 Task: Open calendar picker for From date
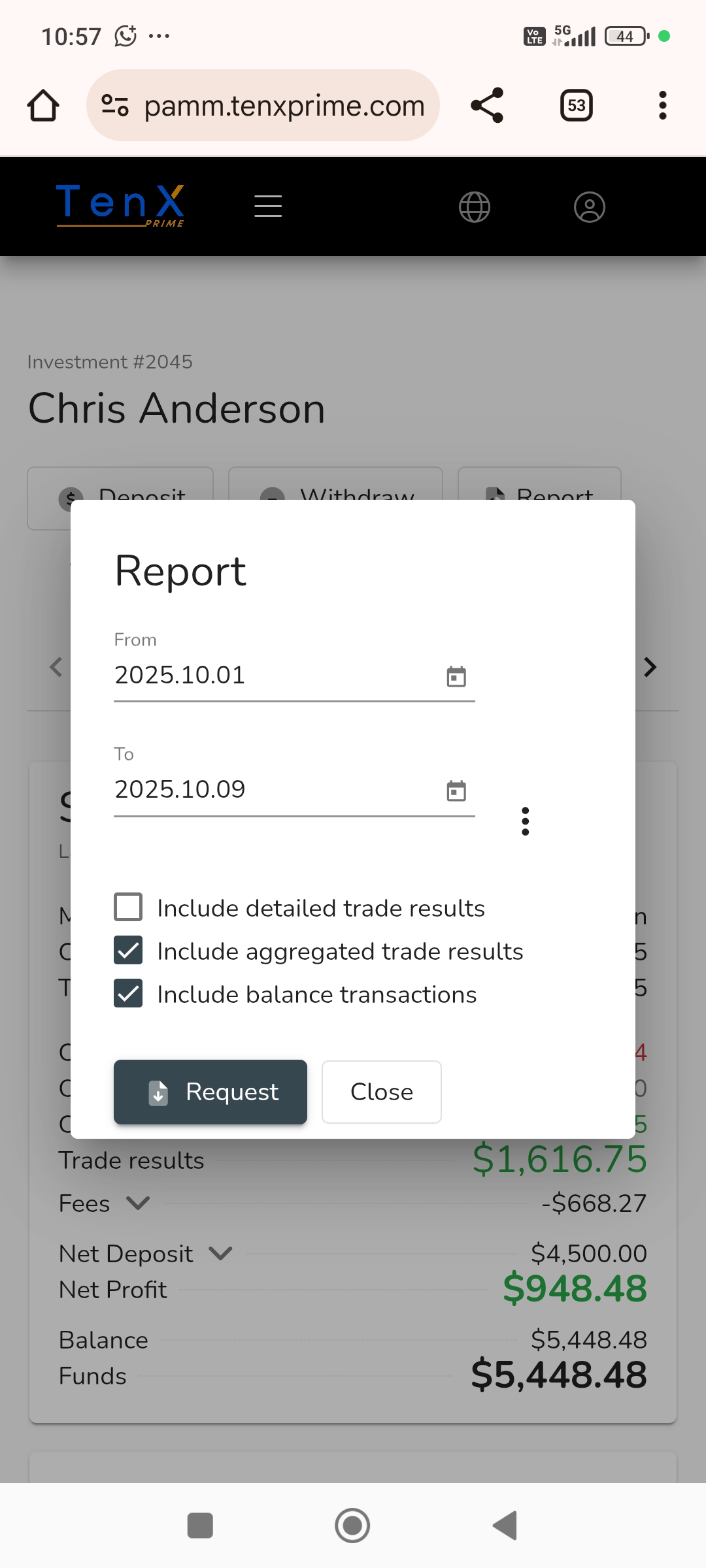click(x=456, y=676)
